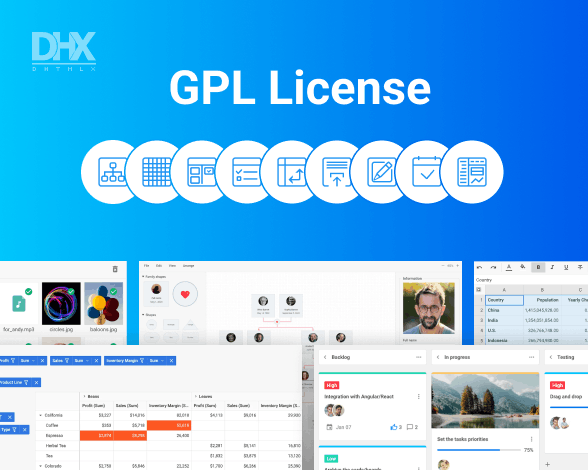
Task: Open the View menu in diagram editor
Action: [x=172, y=266]
